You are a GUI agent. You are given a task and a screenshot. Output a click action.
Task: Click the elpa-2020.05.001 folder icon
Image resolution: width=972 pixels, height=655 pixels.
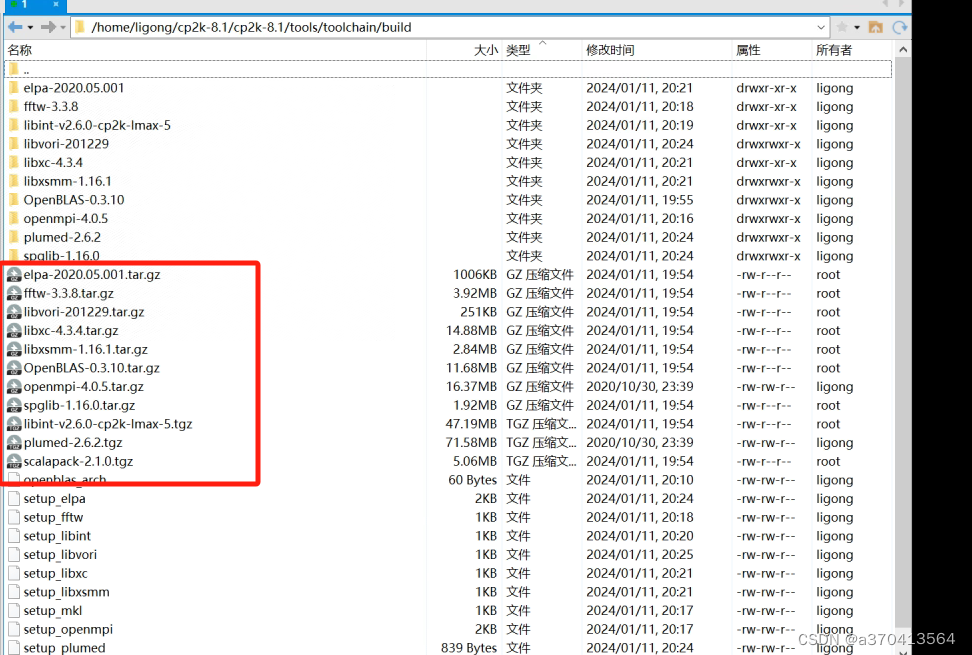(x=12, y=87)
